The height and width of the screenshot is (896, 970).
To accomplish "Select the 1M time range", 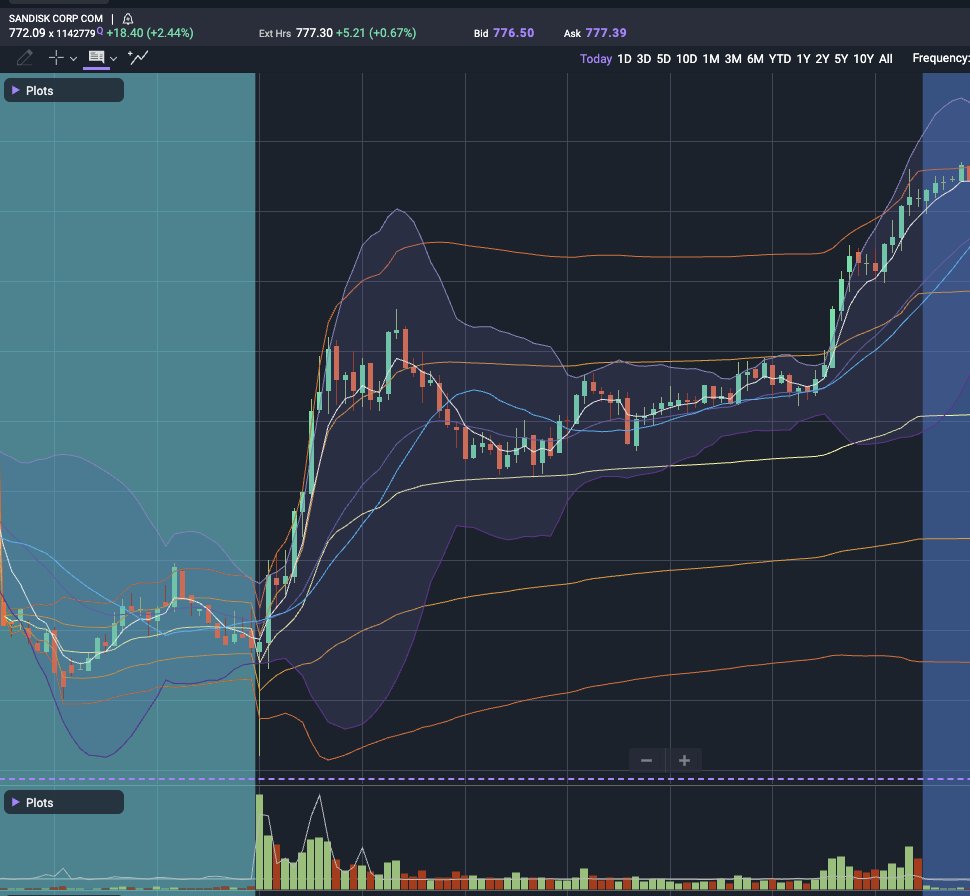I will 711,59.
